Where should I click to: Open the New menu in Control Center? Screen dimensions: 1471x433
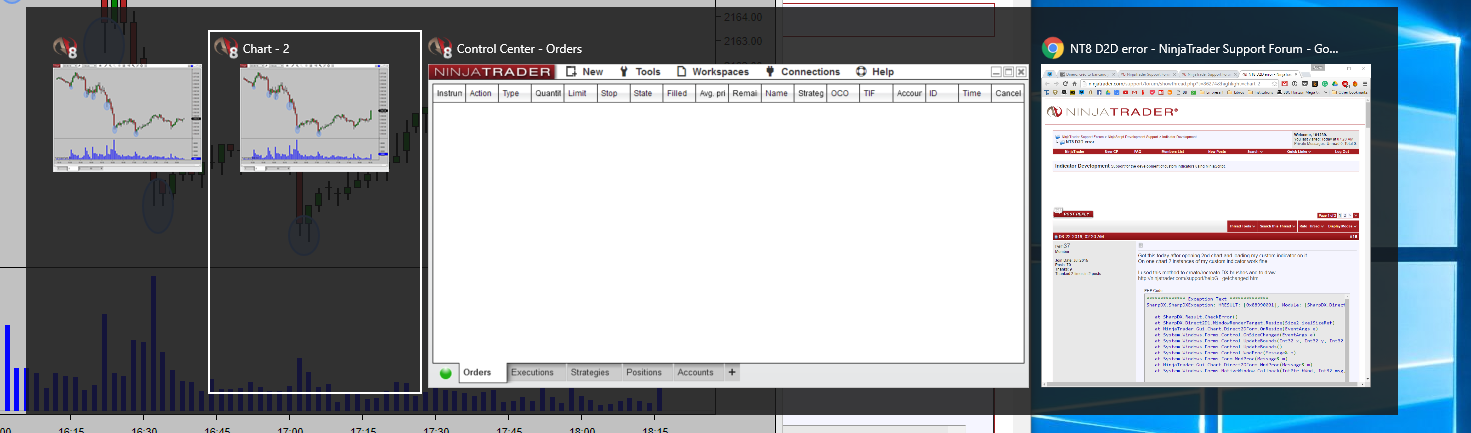pos(593,72)
